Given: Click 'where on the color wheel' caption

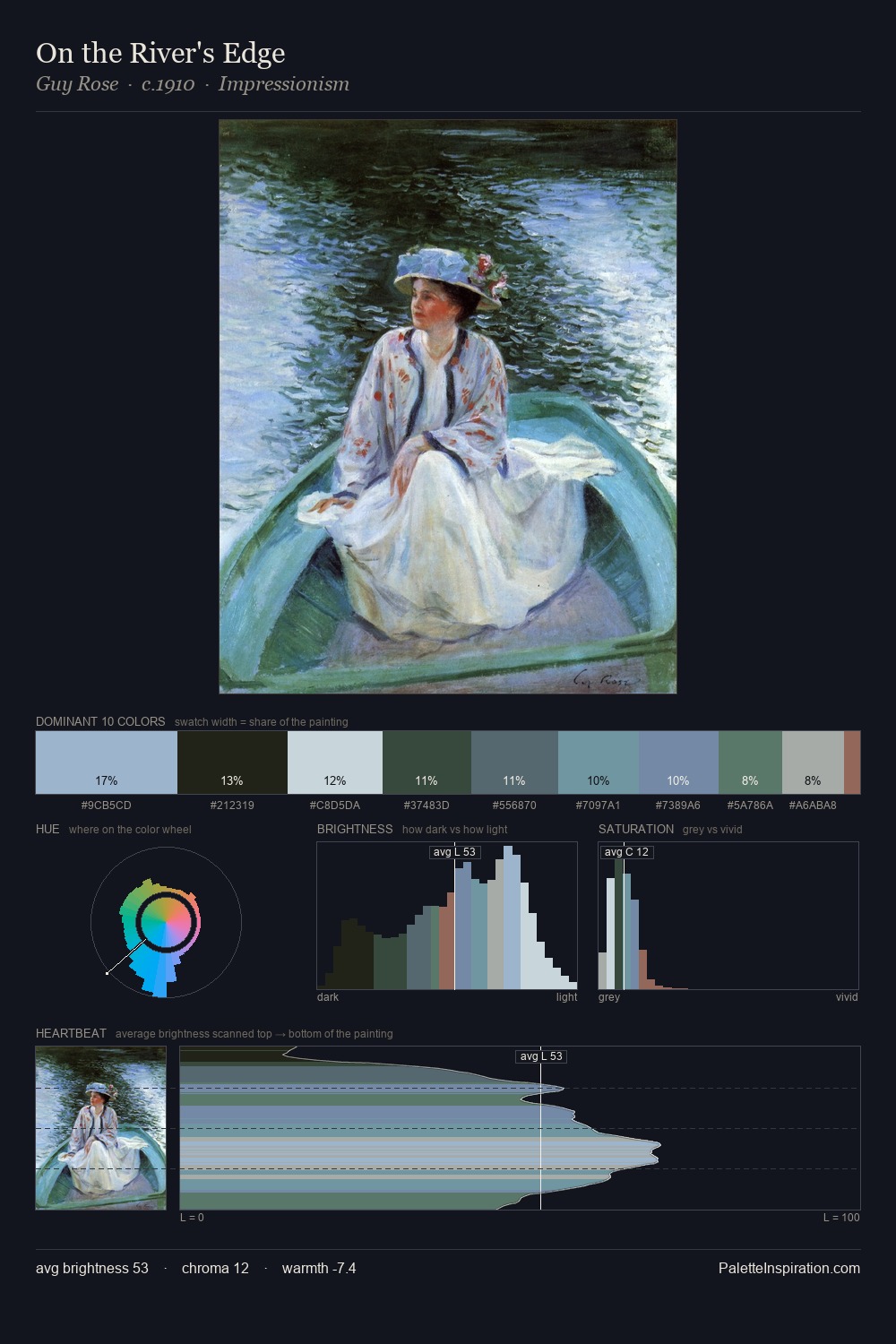Looking at the screenshot, I should [130, 830].
